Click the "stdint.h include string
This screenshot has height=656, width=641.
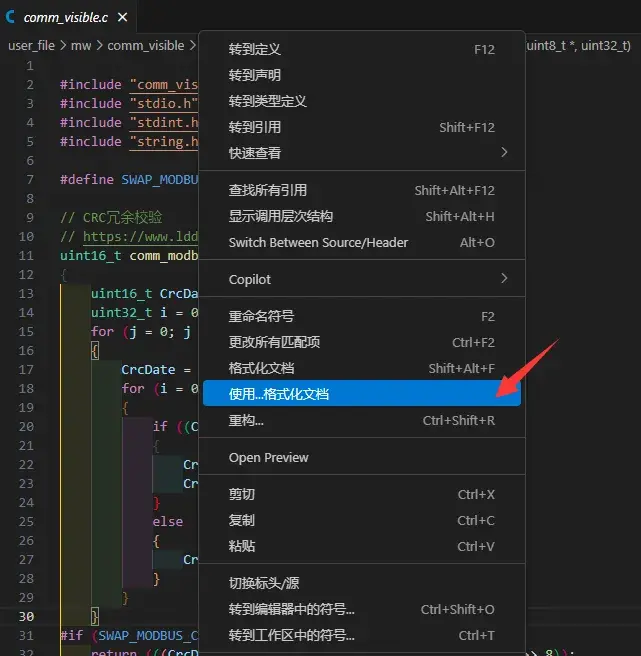pyautogui.click(x=164, y=123)
